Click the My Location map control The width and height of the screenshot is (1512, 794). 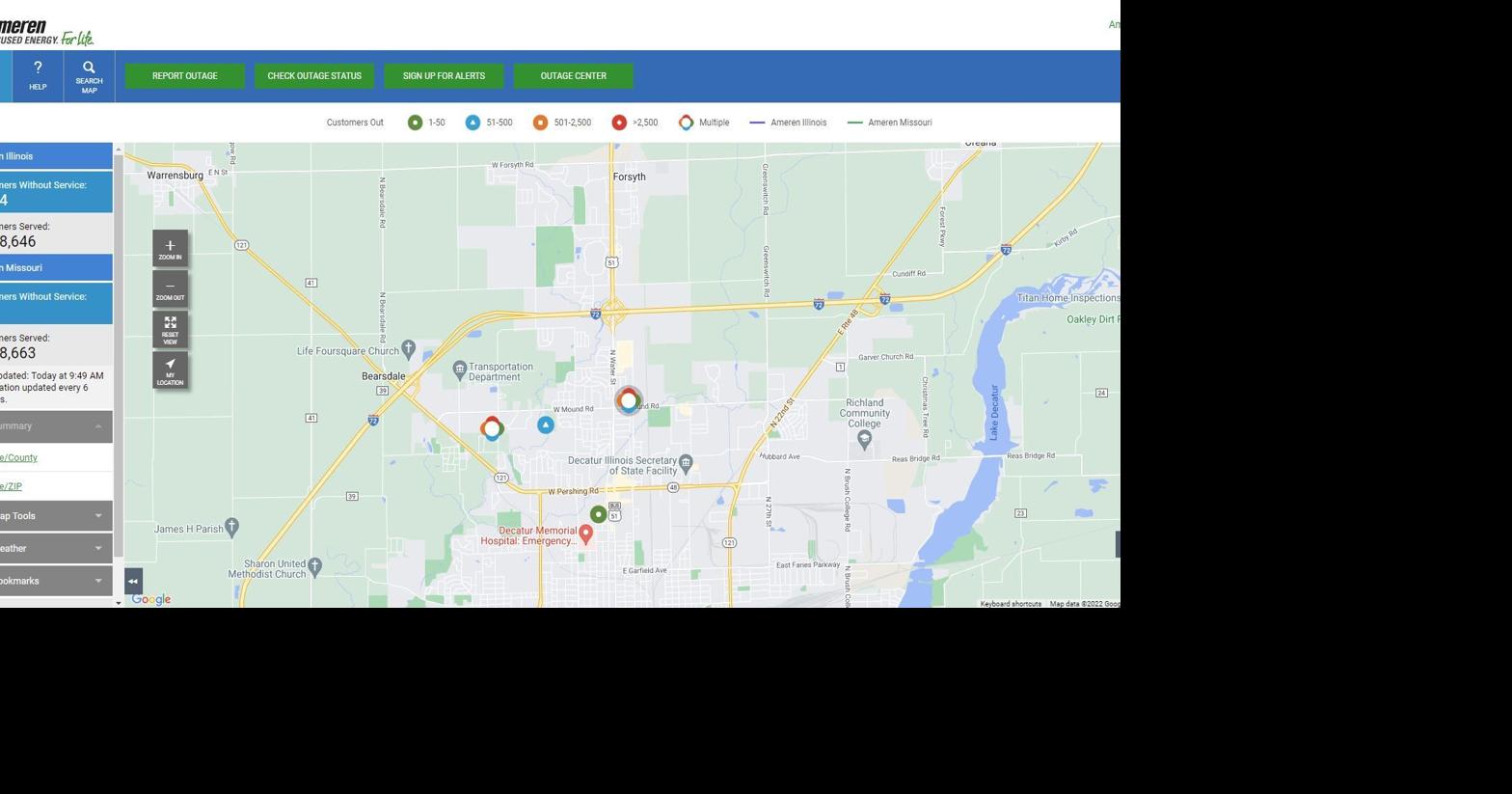click(x=170, y=370)
